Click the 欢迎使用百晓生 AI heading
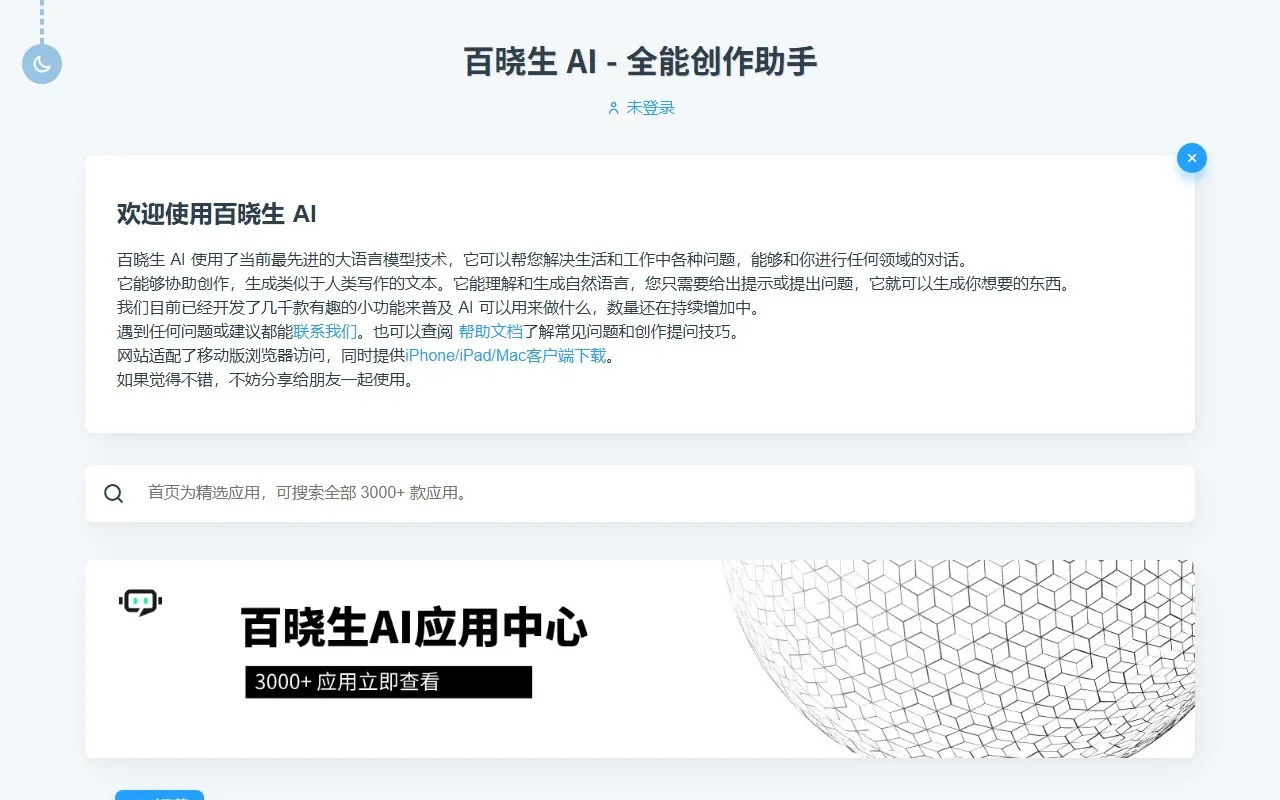Viewport: 1280px width, 800px height. 216,213
